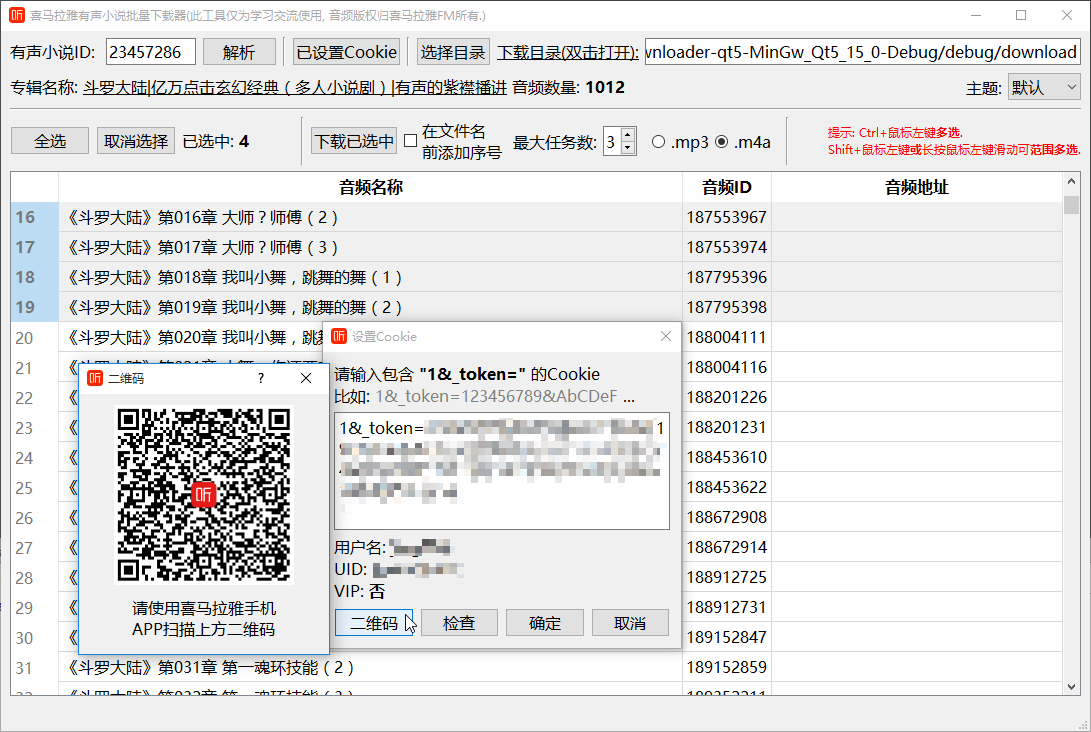1091x732 pixels.
Task: Select row header 18
Action: (x=34, y=277)
